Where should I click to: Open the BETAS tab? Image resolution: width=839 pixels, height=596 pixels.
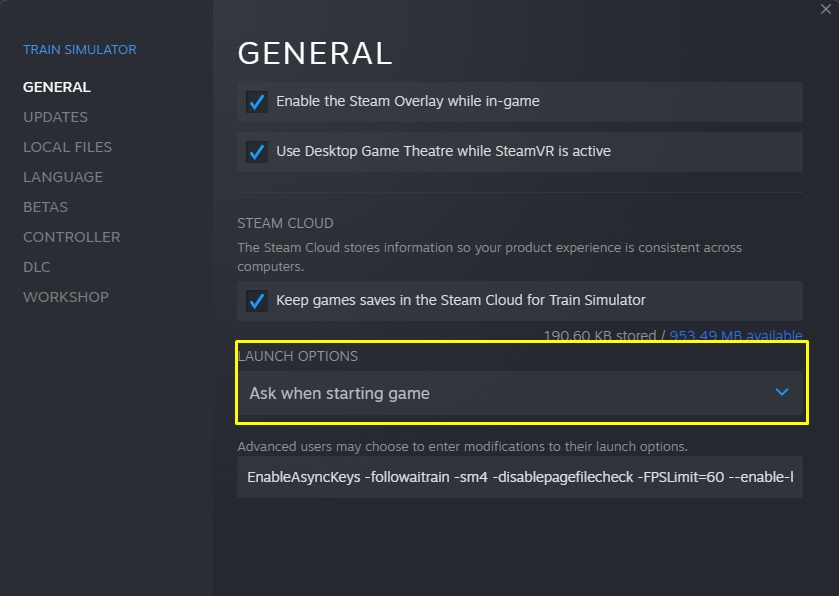click(x=46, y=207)
